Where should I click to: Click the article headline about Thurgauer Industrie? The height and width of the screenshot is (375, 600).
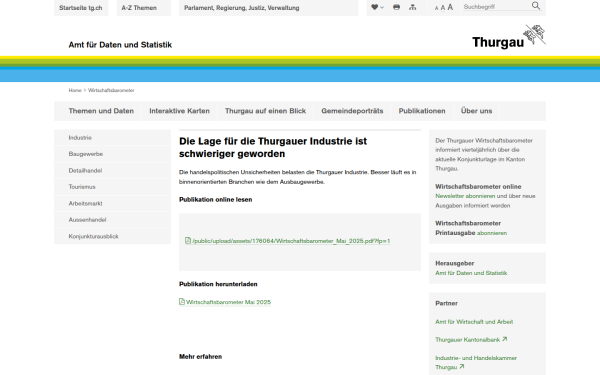point(273,147)
